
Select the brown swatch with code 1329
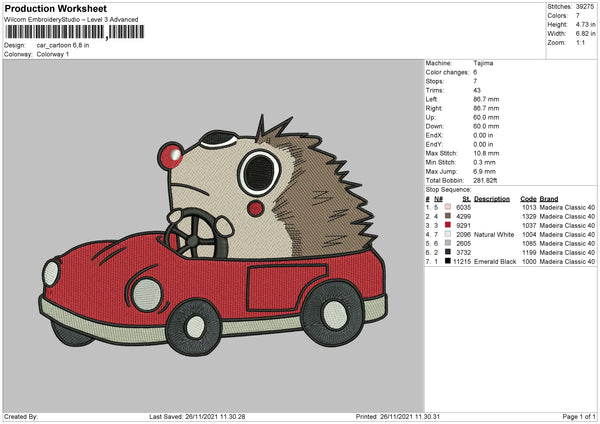(448, 216)
